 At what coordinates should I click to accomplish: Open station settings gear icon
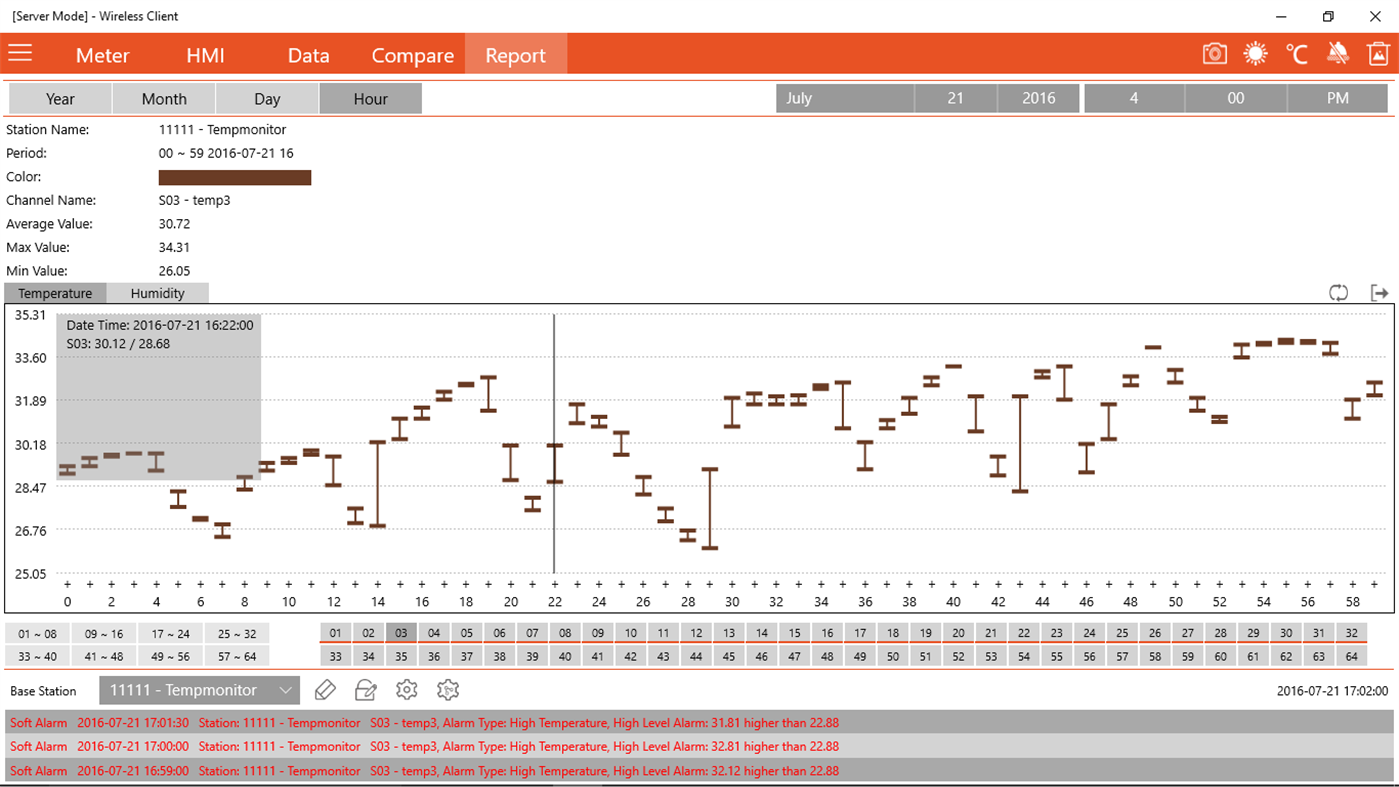pos(406,690)
